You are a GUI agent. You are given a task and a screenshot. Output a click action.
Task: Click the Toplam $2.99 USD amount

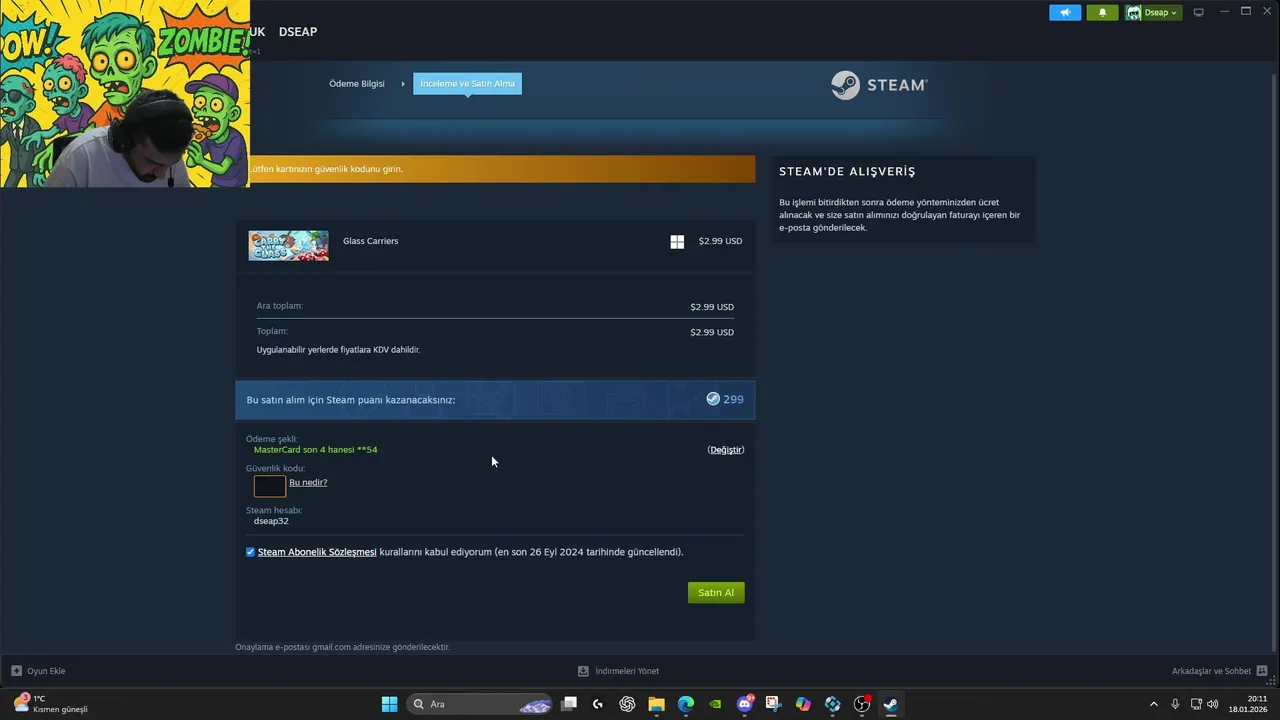(712, 332)
